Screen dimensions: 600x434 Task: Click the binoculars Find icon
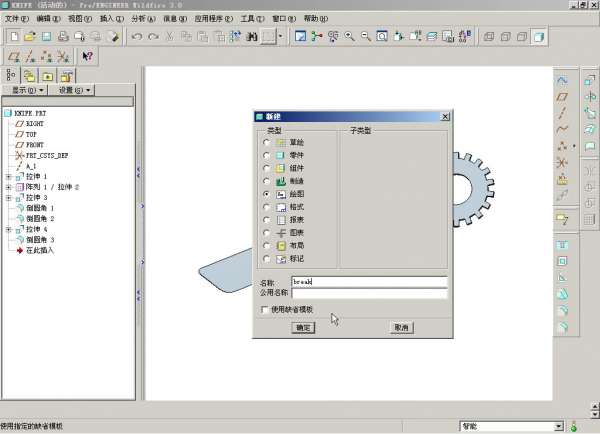point(251,37)
